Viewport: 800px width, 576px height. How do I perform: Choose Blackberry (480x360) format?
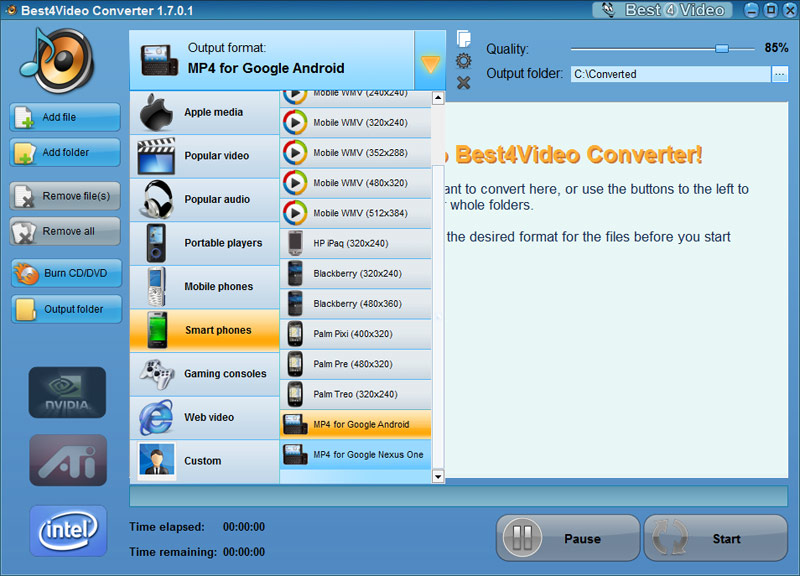tap(356, 304)
